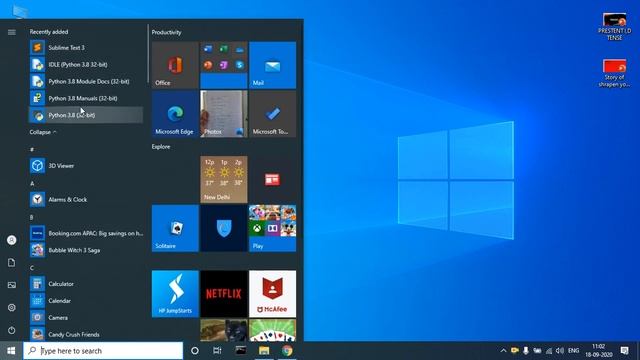The width and height of the screenshot is (640, 360).
Task: Open the HP JumpStarts tile
Action: pos(175,294)
